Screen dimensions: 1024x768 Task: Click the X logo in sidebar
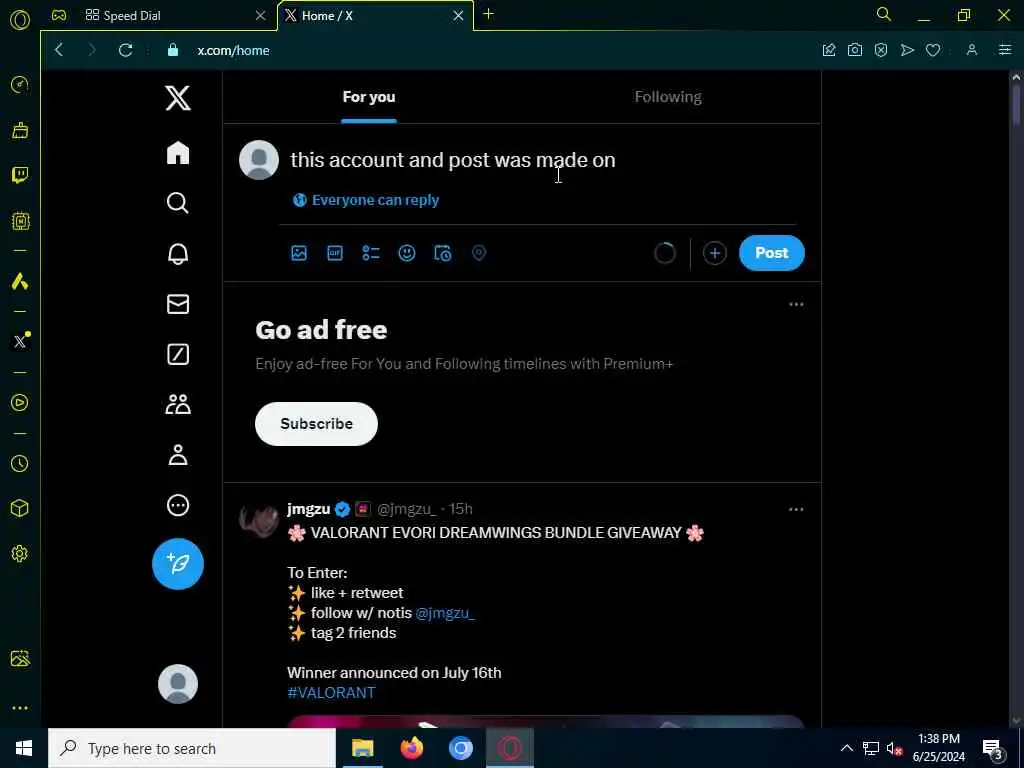[178, 99]
